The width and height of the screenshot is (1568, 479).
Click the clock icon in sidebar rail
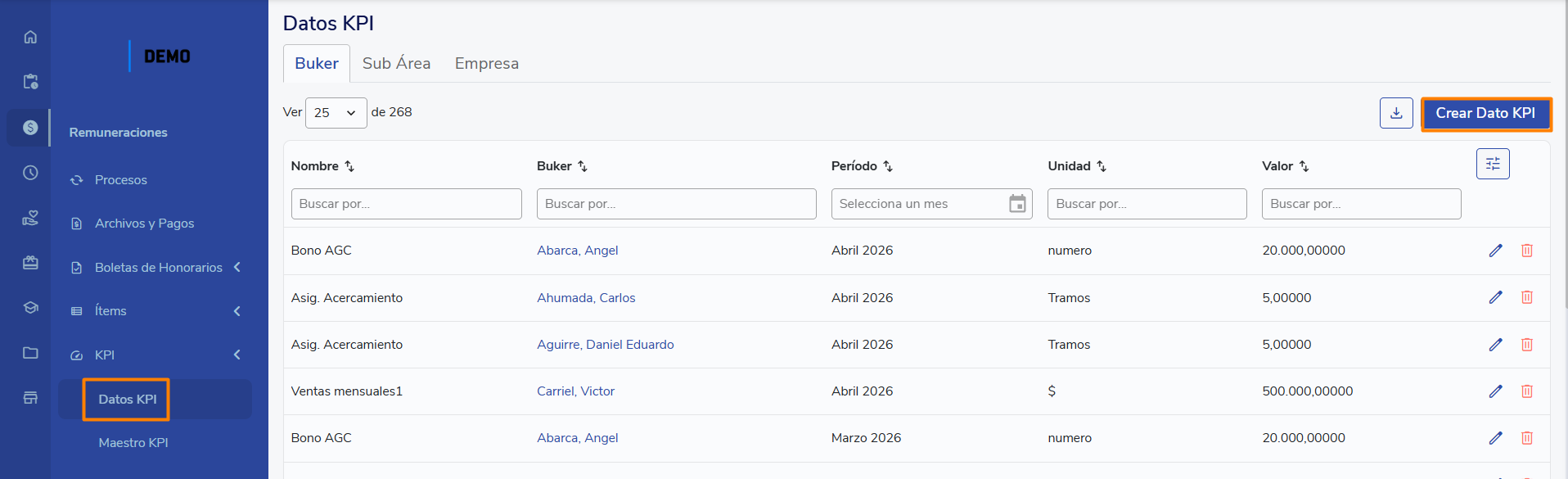click(30, 173)
